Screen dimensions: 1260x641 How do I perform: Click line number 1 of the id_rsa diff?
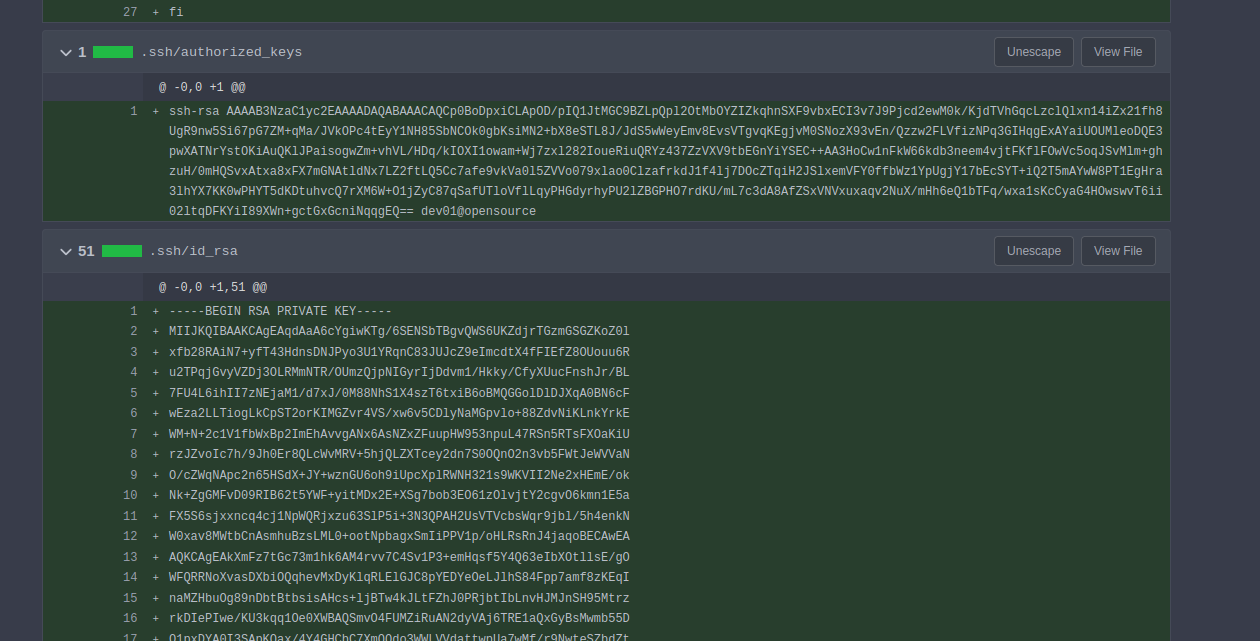[x=133, y=310]
